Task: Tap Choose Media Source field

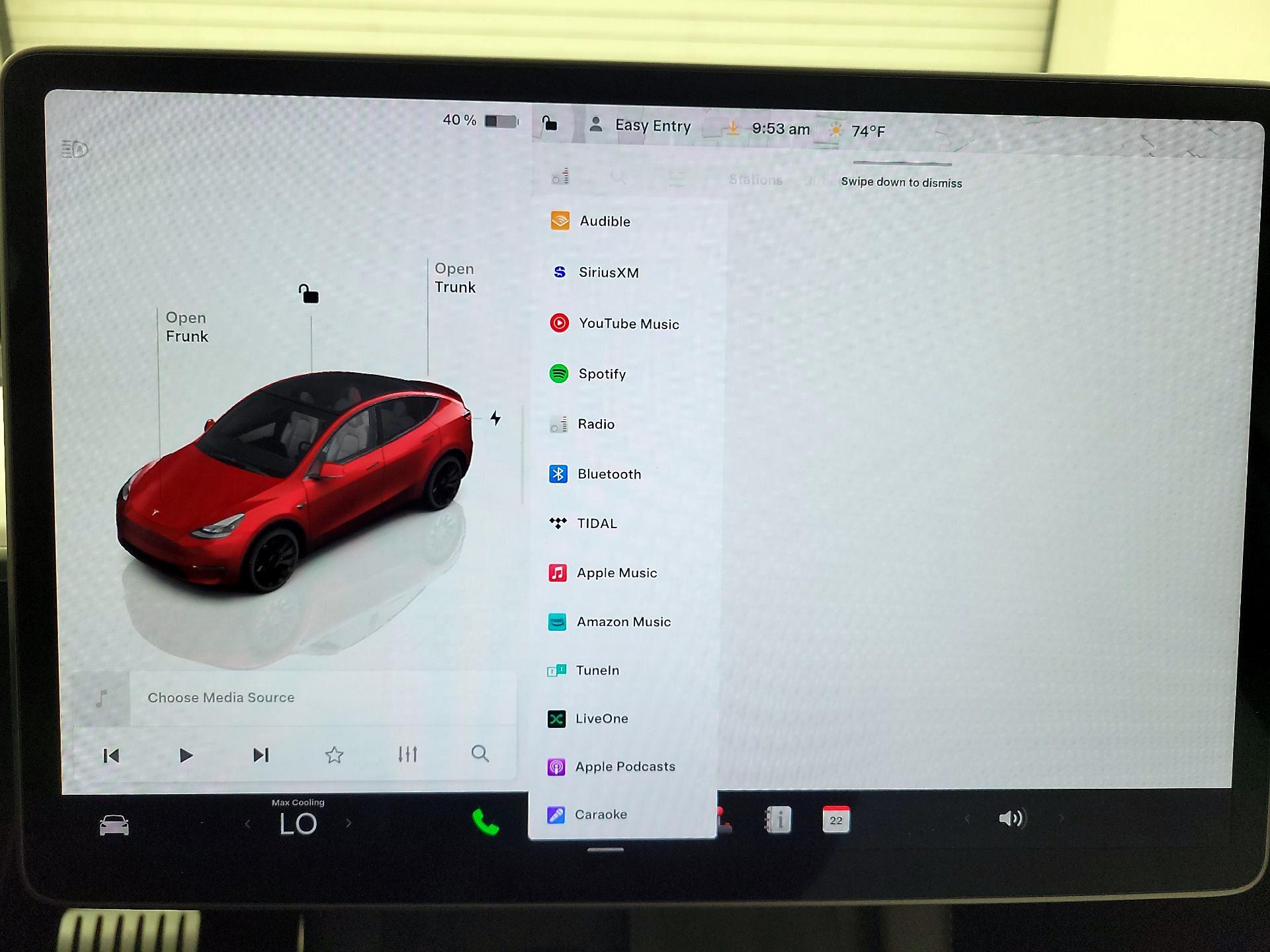Action: point(323,697)
